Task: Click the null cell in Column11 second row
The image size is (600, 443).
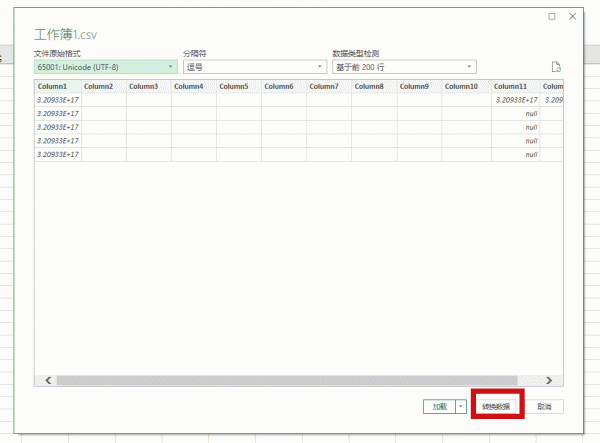Action: tap(516, 114)
